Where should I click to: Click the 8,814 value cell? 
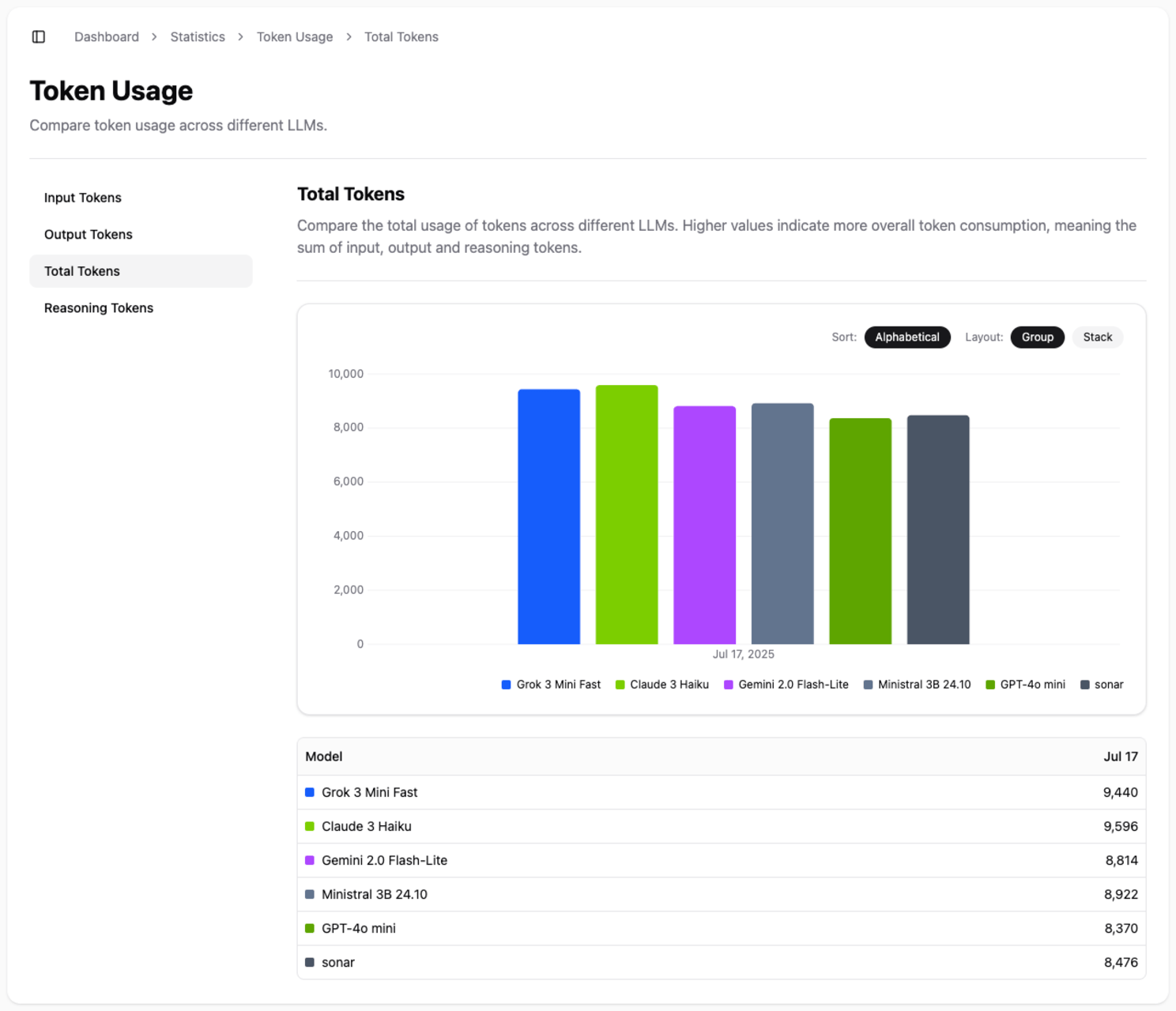coord(1121,860)
